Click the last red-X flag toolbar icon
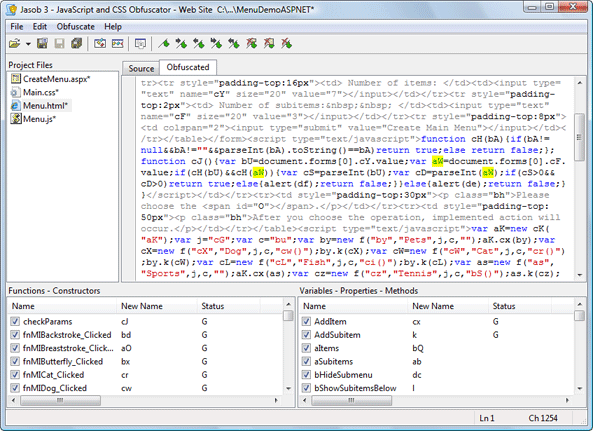593x431 pixels. click(286, 44)
